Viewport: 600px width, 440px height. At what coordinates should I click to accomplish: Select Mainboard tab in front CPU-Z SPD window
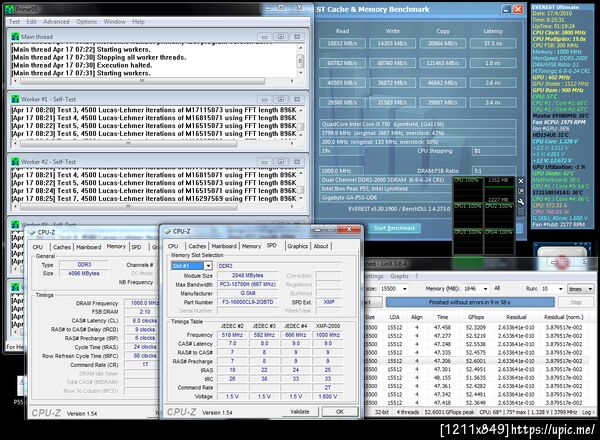[x=224, y=246]
